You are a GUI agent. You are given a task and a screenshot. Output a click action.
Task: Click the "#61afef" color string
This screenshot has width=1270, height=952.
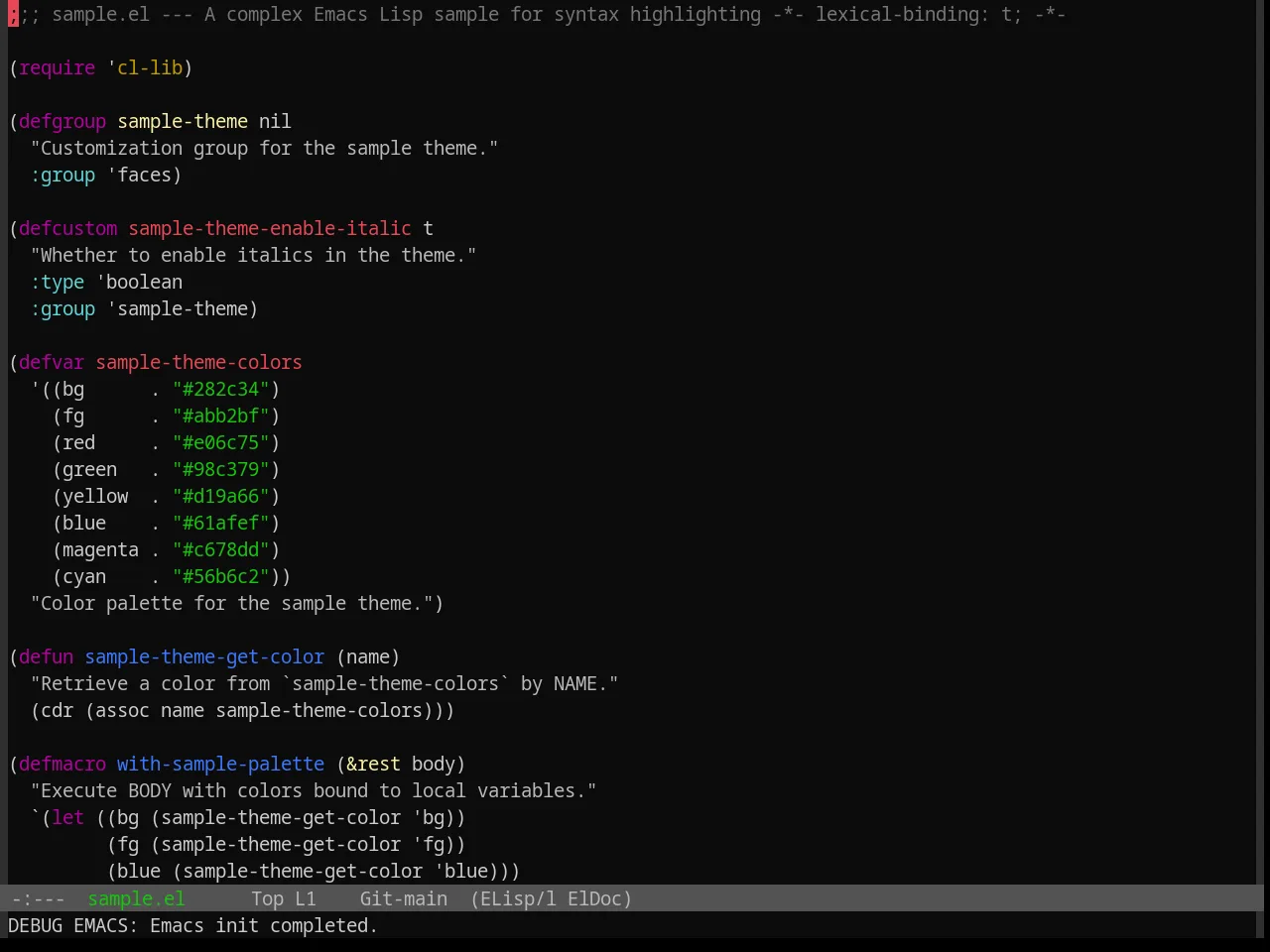[220, 523]
